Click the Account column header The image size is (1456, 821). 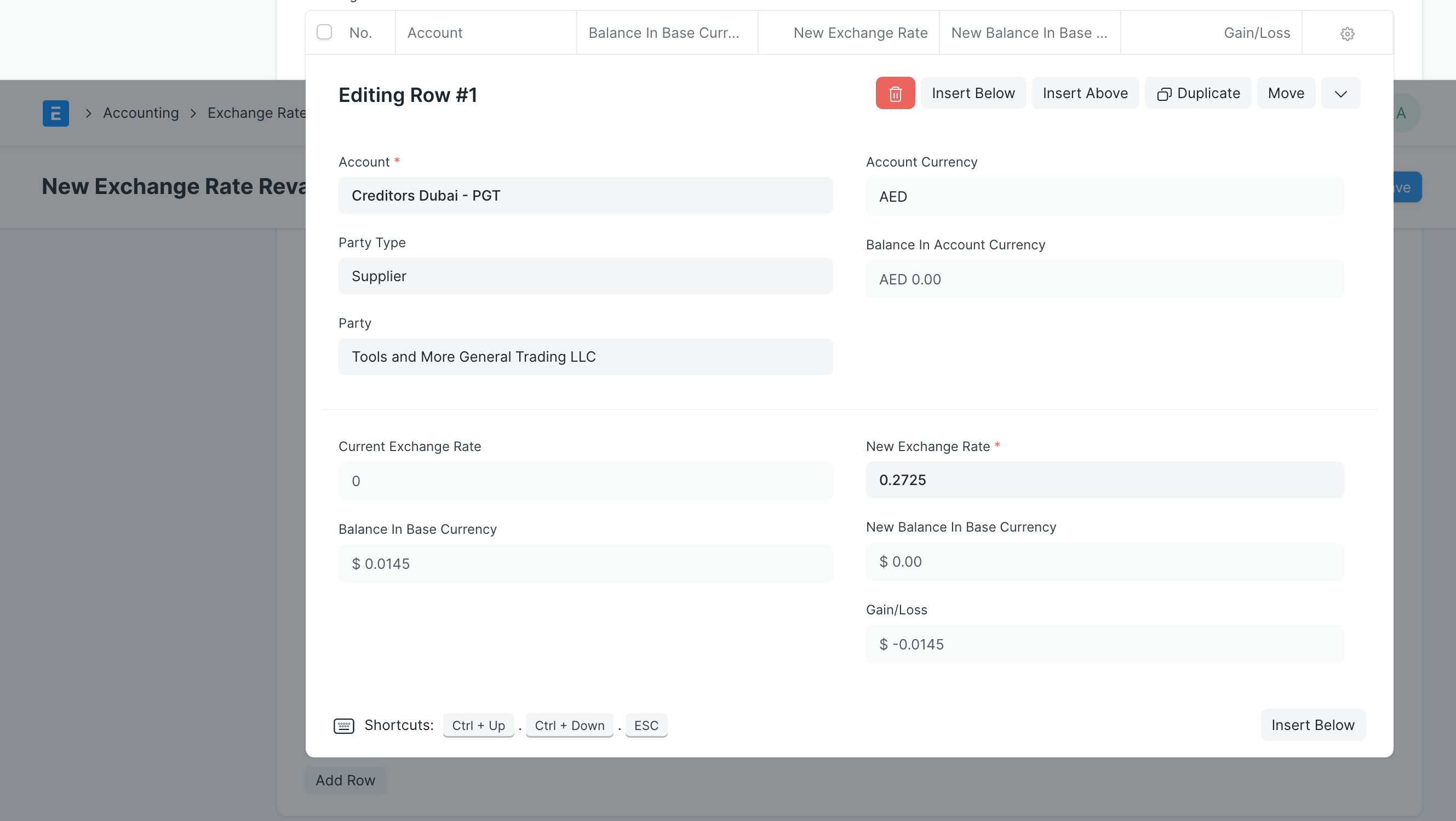pyautogui.click(x=485, y=33)
